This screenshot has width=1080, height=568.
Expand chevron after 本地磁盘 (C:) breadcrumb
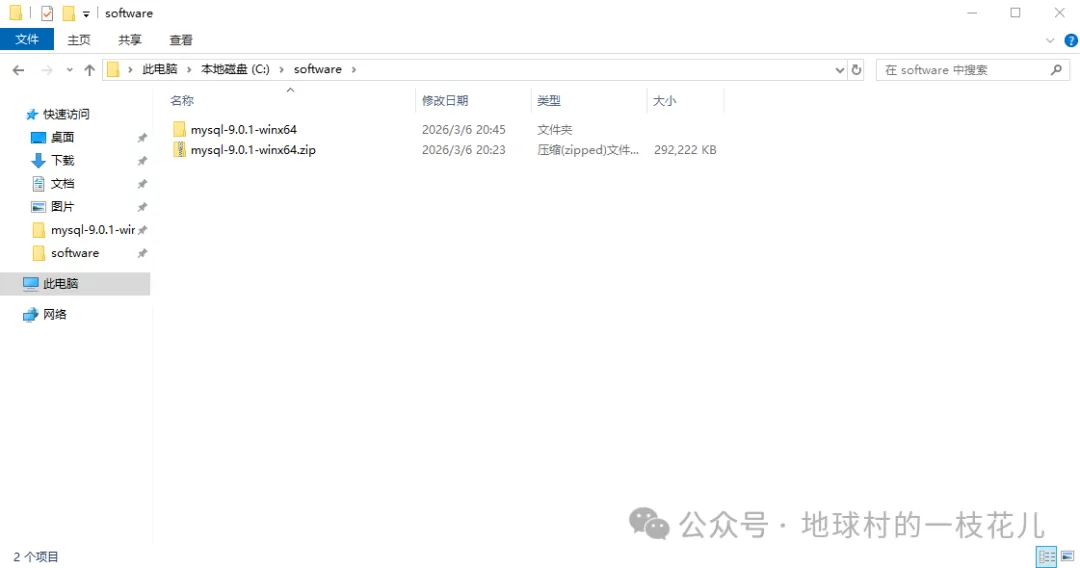tap(281, 70)
